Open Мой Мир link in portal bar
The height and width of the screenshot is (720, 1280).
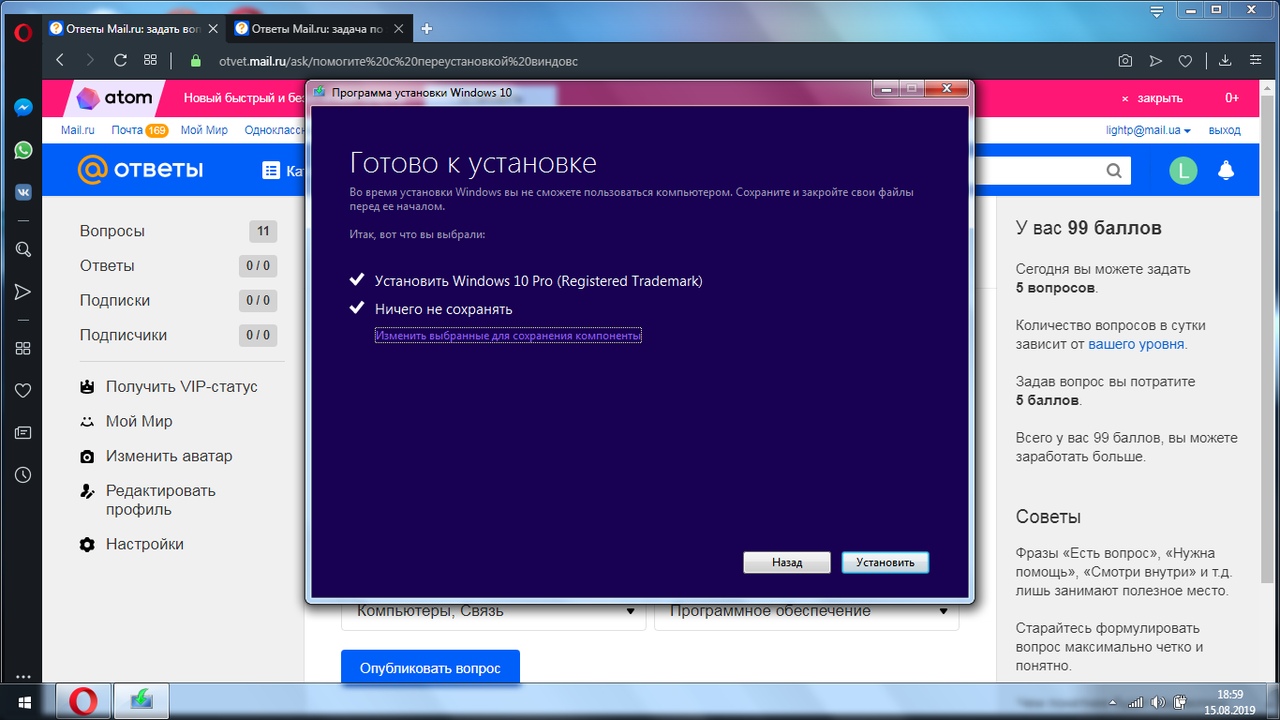(204, 130)
